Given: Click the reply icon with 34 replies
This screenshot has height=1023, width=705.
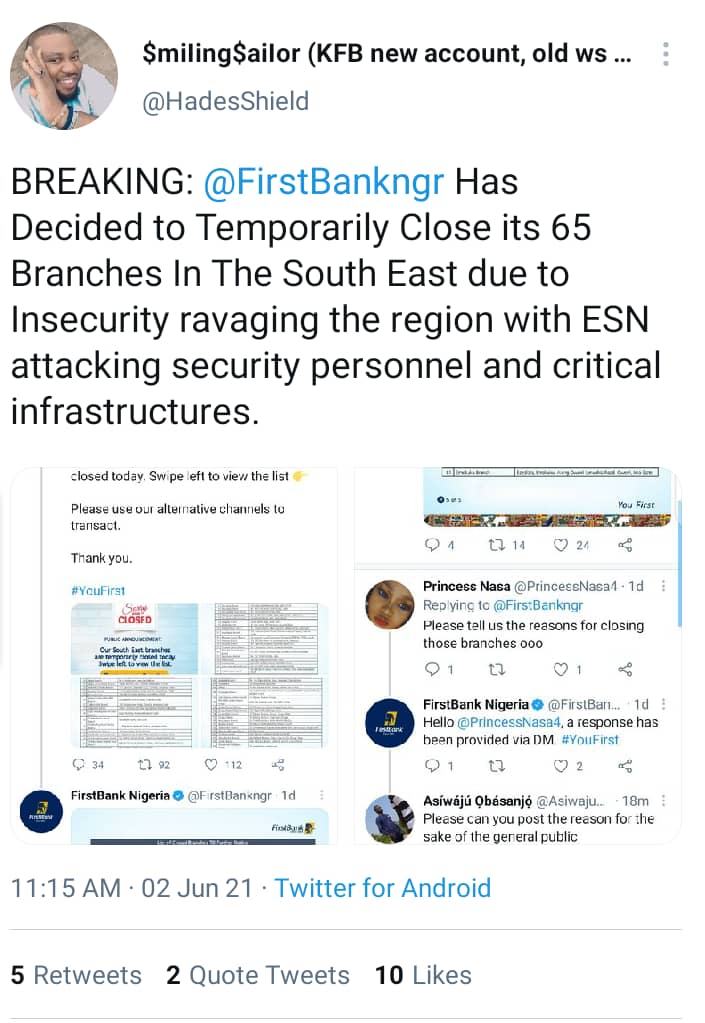Looking at the screenshot, I should pyautogui.click(x=79, y=764).
